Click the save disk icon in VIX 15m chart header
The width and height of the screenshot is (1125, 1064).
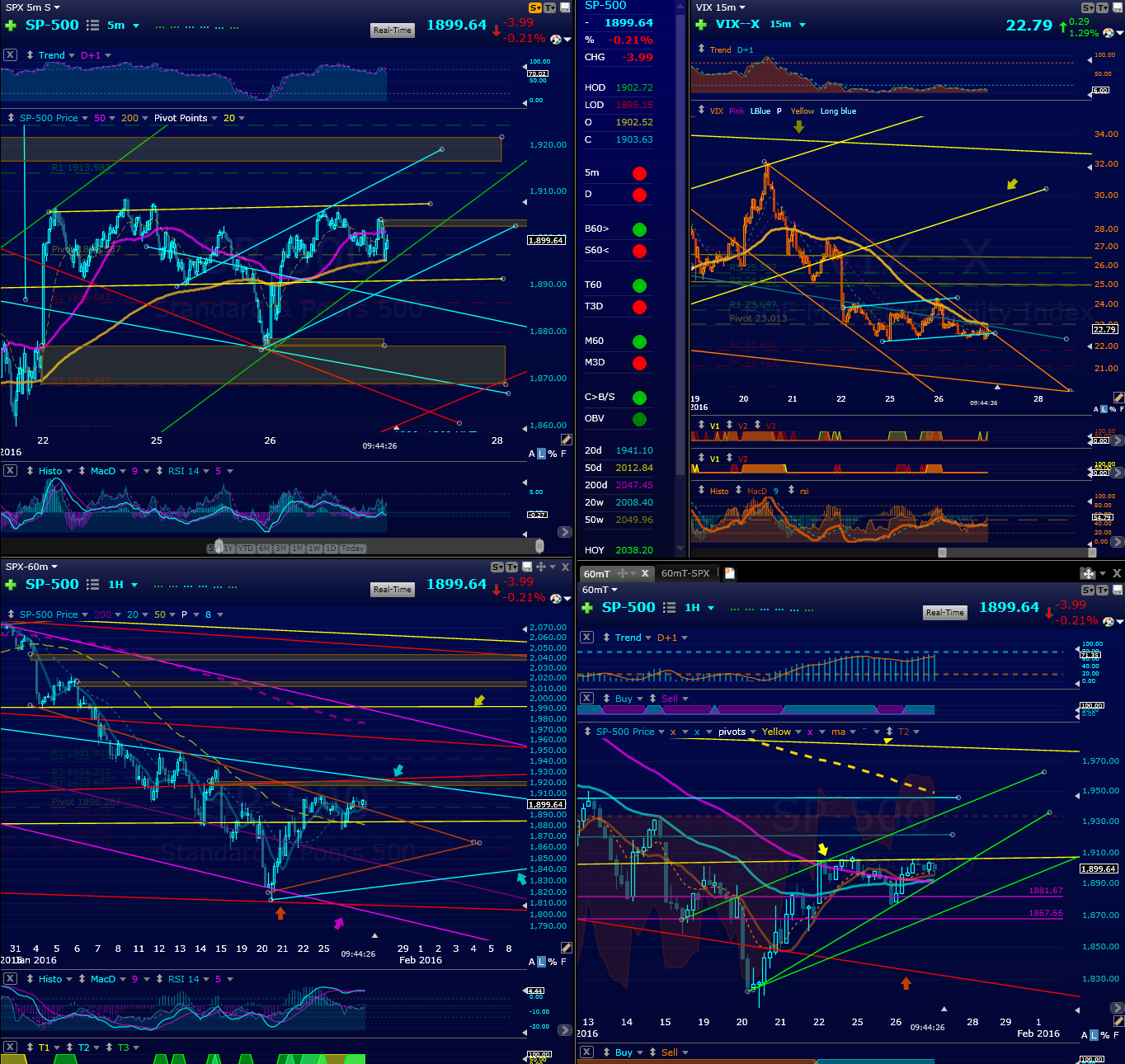1118,7
